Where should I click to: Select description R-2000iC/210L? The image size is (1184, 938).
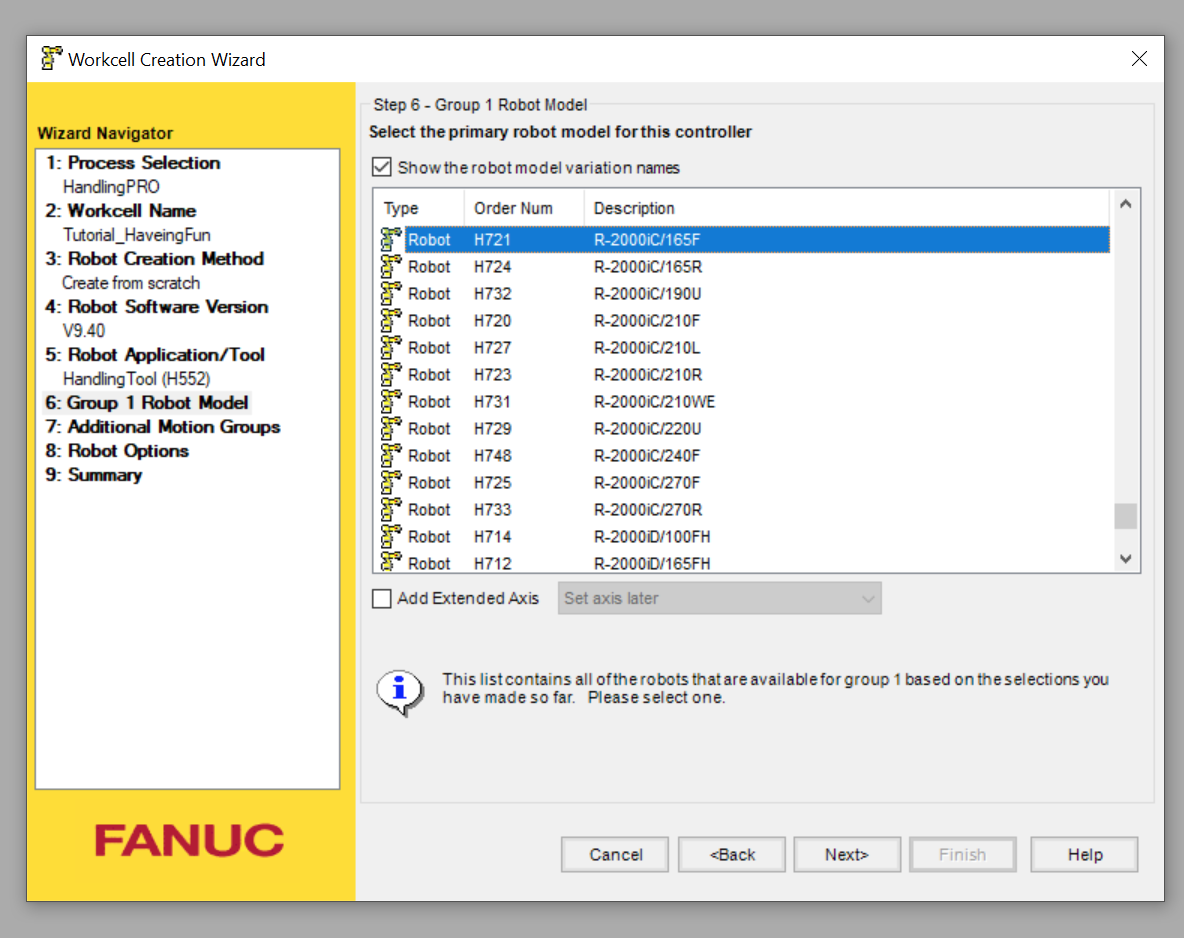coord(646,348)
